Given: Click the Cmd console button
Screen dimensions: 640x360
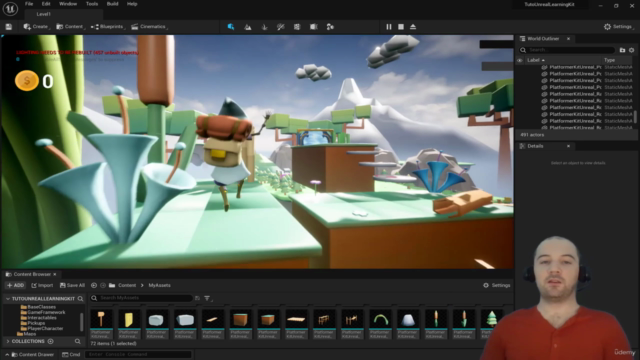Looking at the screenshot, I should (x=71, y=355).
